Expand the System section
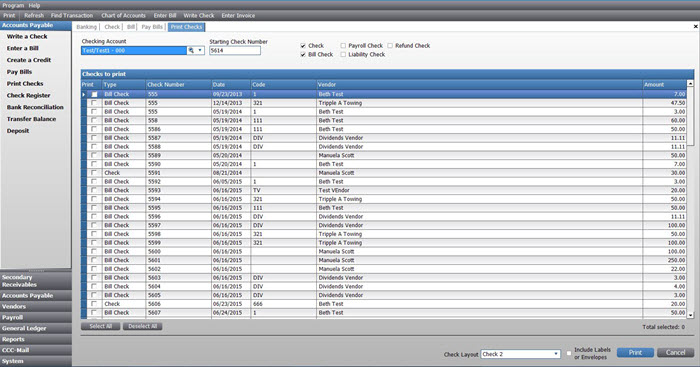700x367 pixels. pos(36,361)
